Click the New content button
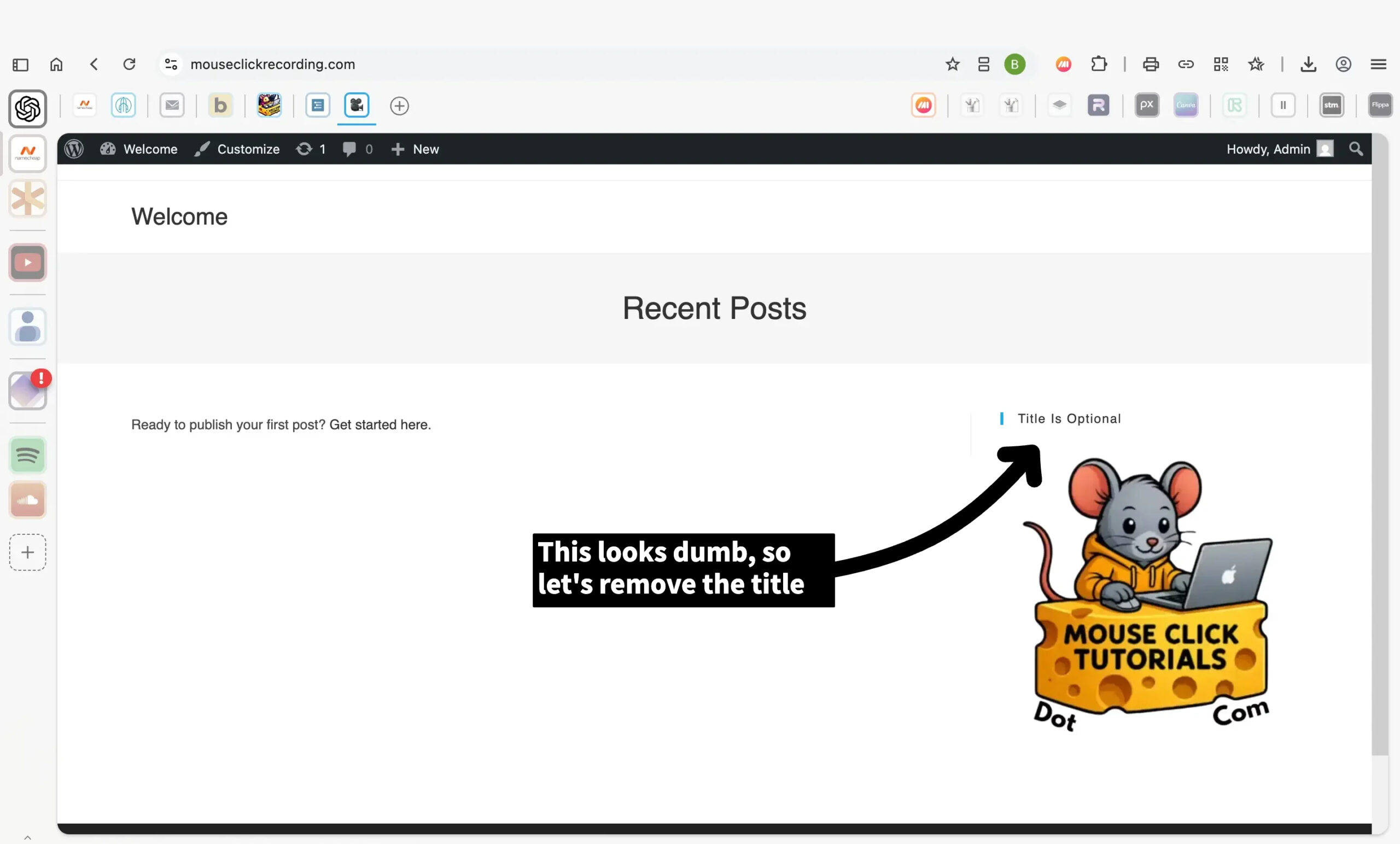 click(x=415, y=149)
